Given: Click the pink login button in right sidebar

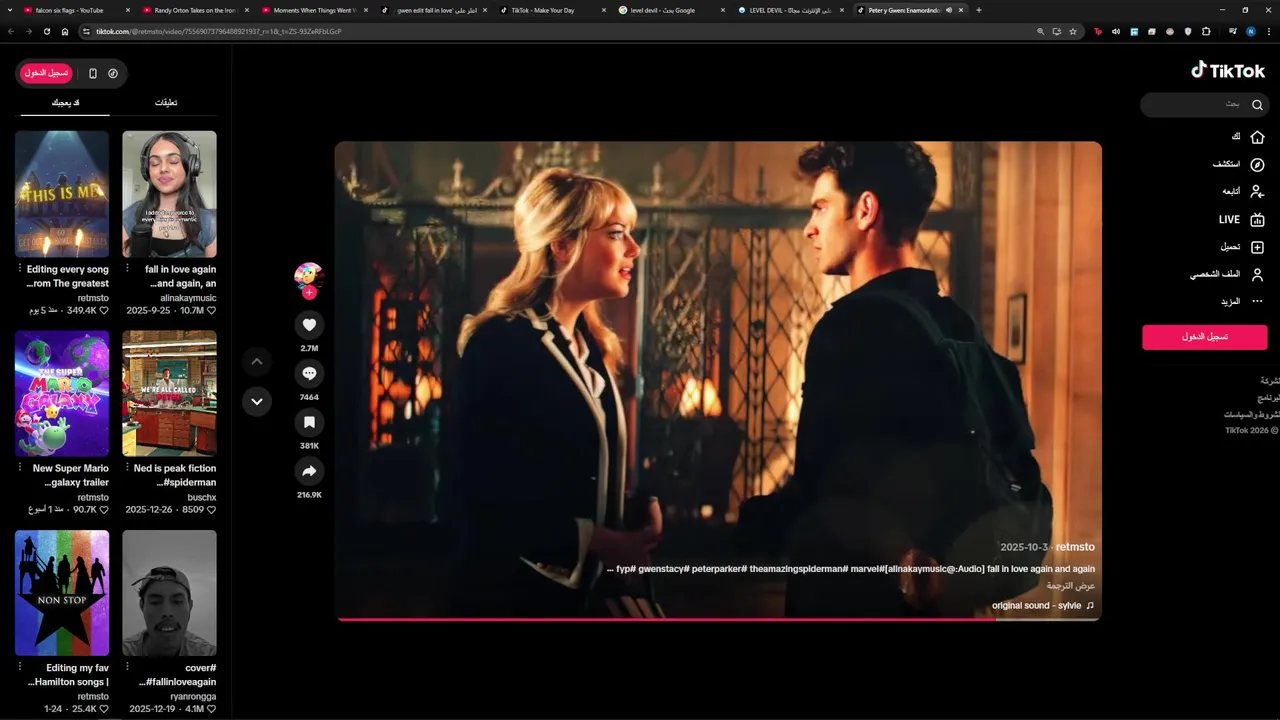Looking at the screenshot, I should tap(1205, 337).
